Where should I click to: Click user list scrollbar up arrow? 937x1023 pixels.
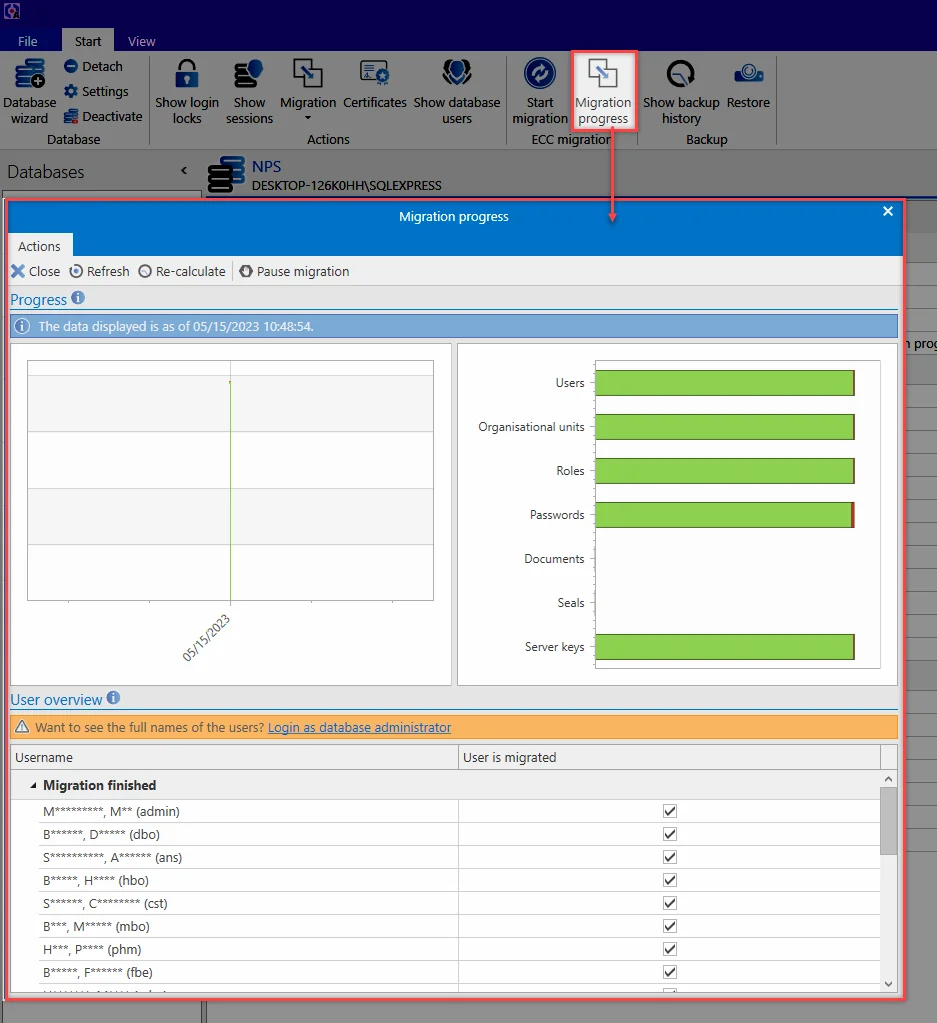[888, 779]
